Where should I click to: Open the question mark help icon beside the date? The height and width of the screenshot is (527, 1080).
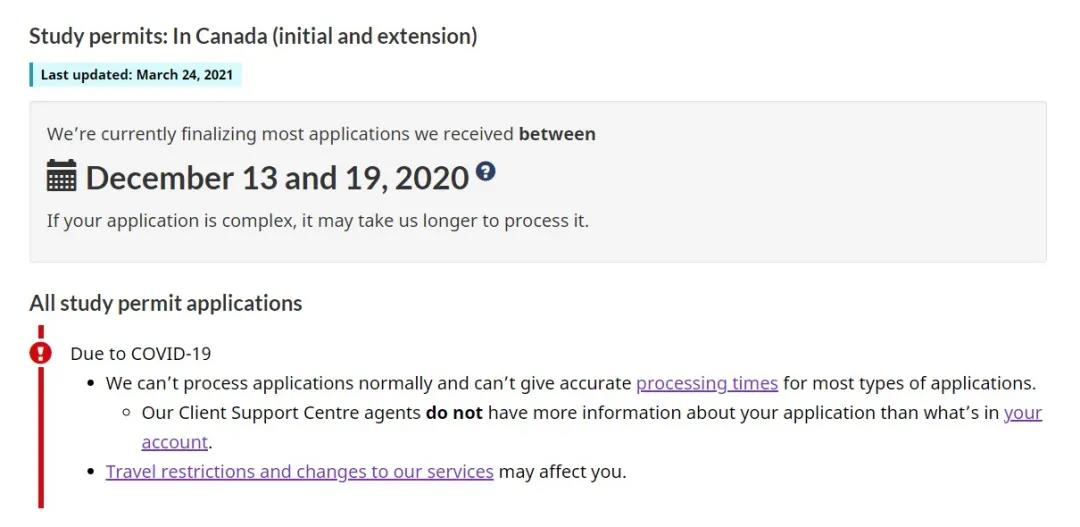[486, 171]
